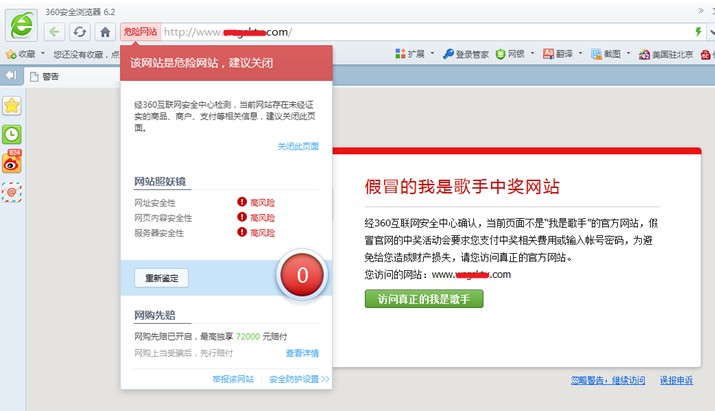Open the sidebar favorites star icon
Screen dimensions: 715x411
pyautogui.click(x=11, y=106)
